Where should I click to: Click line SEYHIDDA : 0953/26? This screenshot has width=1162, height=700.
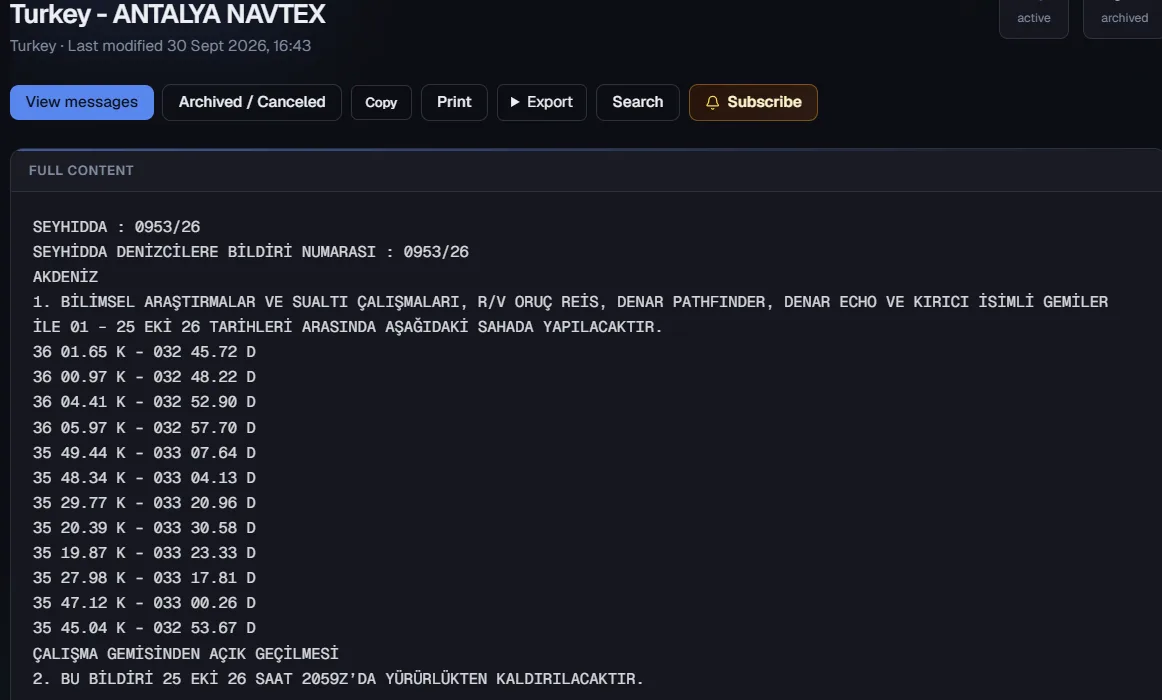click(x=116, y=227)
